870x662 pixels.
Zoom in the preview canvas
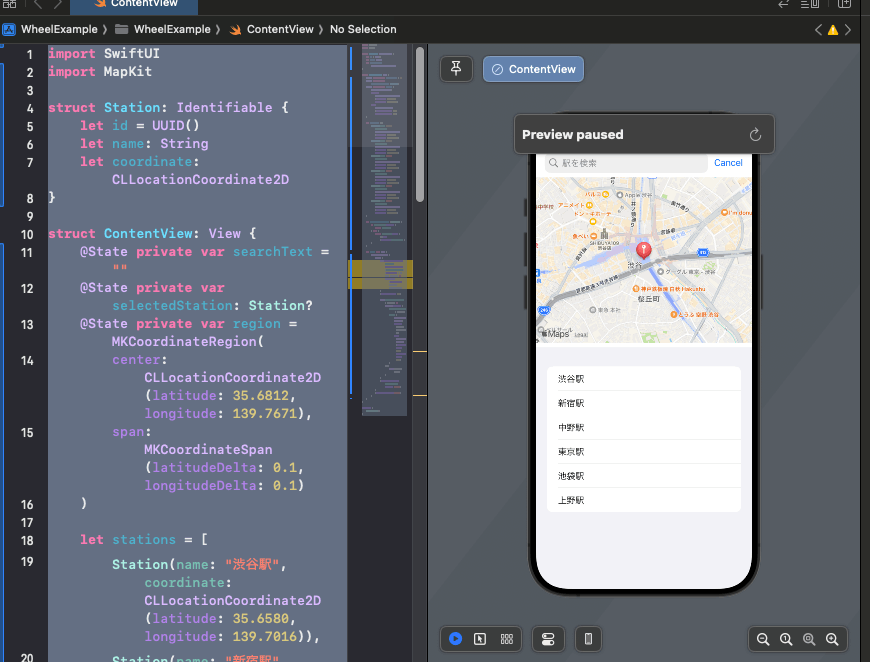[831, 639]
